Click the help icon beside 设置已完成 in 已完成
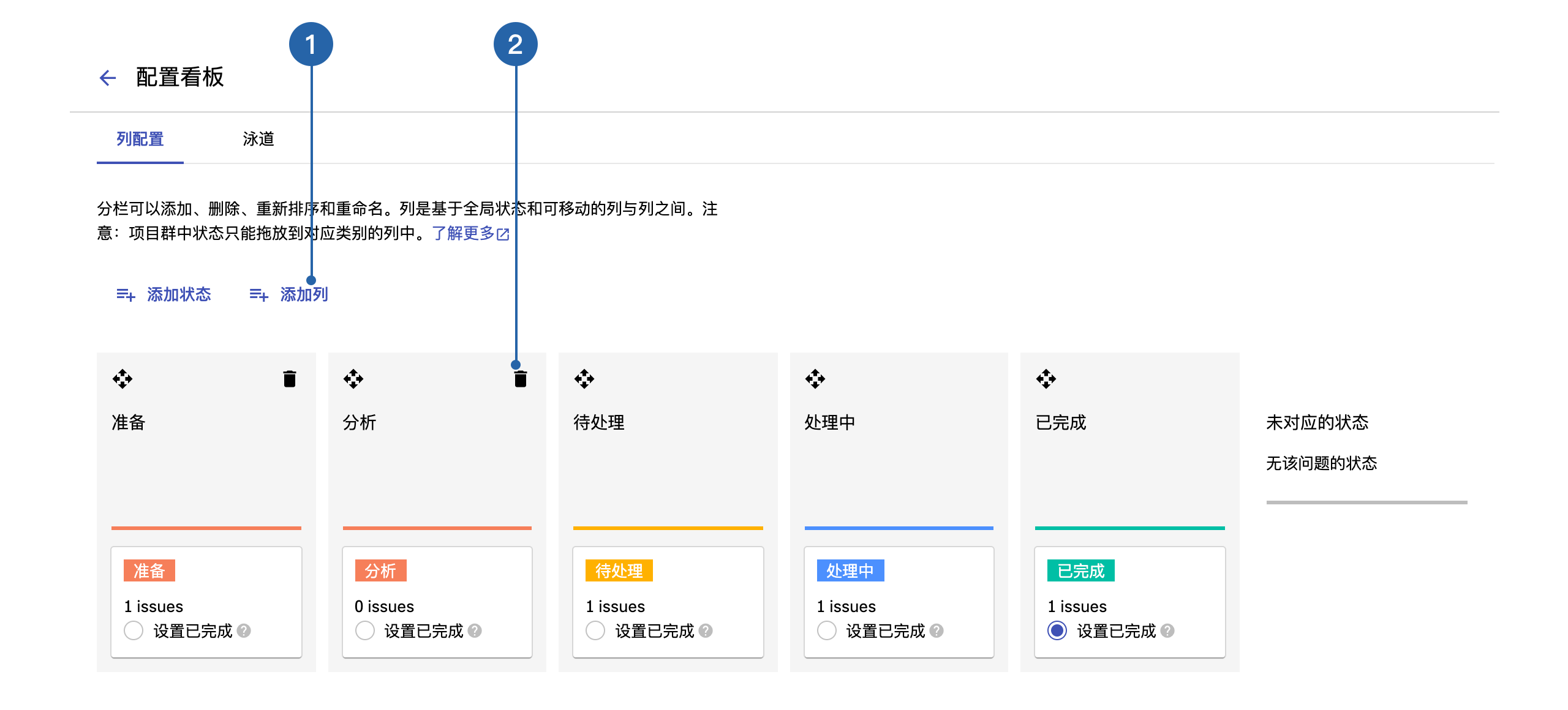 [1167, 630]
